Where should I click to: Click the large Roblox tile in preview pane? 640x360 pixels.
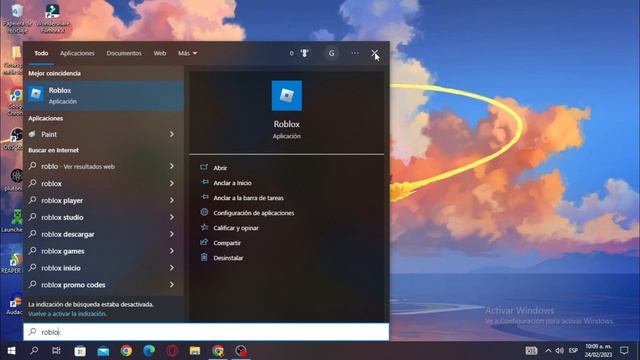(x=287, y=96)
